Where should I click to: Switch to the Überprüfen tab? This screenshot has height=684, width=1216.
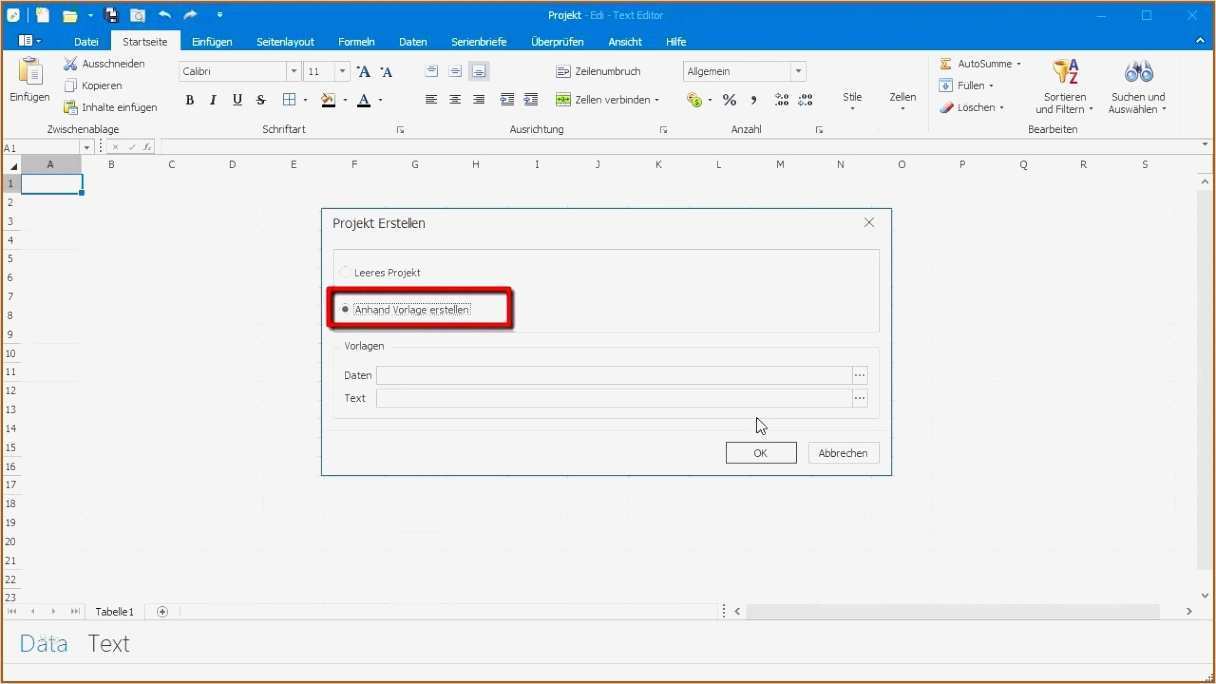(557, 42)
